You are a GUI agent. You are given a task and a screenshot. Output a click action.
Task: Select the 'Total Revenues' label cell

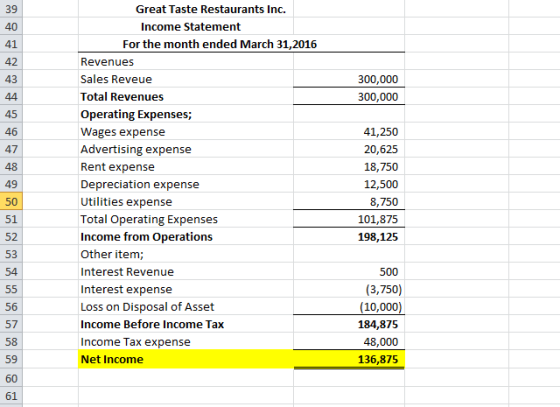186,96
